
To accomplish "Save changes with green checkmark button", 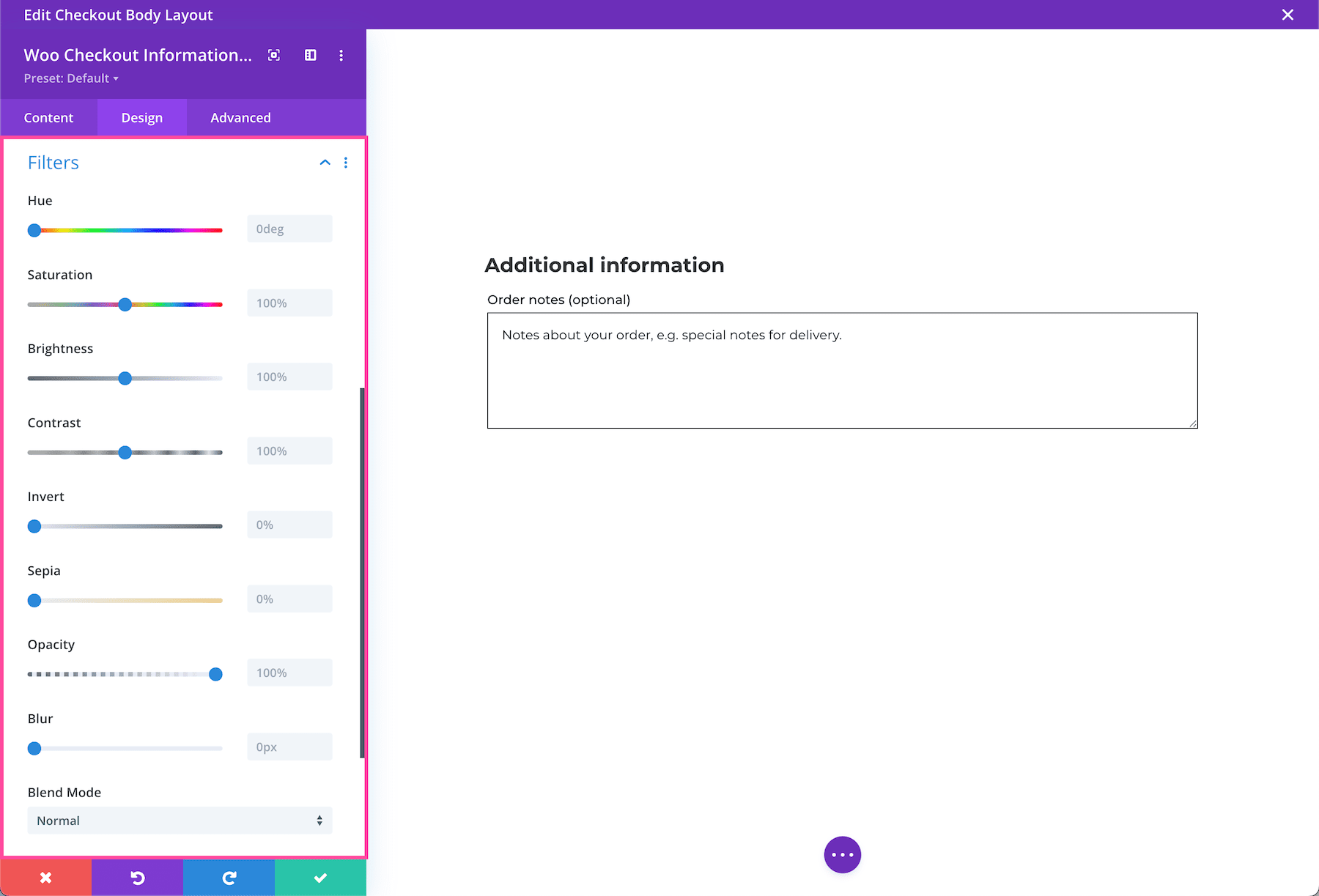I will click(x=320, y=878).
